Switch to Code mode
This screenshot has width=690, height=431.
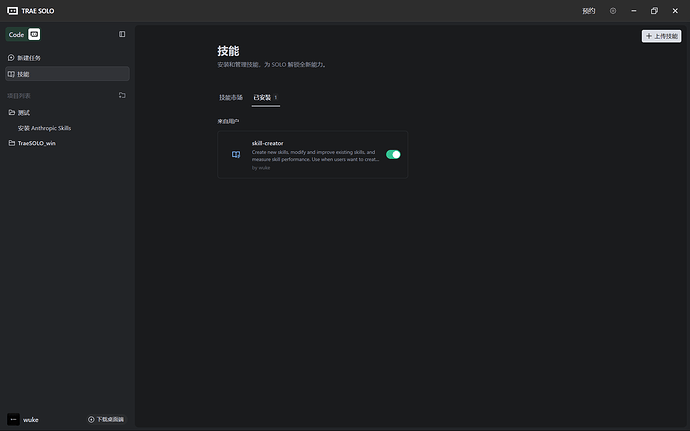pos(16,34)
